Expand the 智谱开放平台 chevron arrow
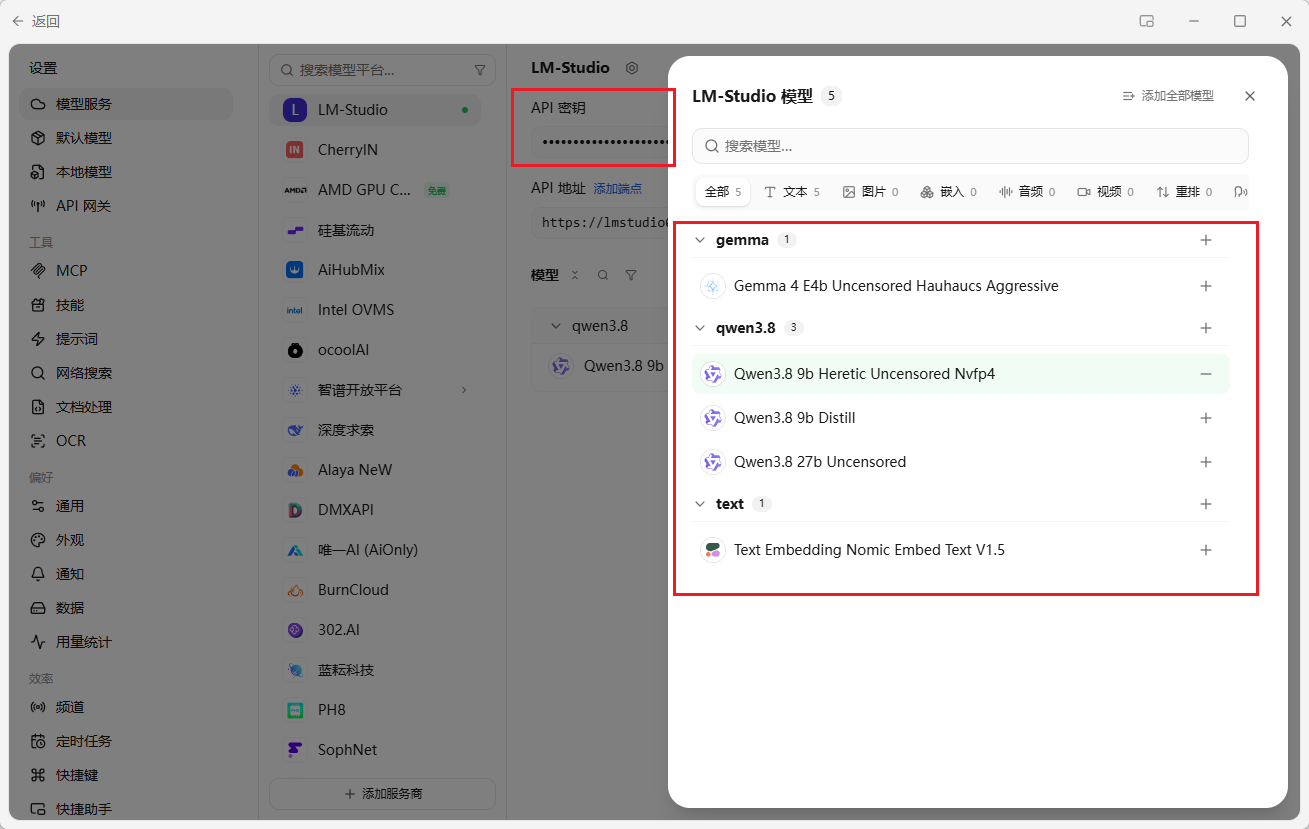This screenshot has width=1309, height=829. point(464,390)
